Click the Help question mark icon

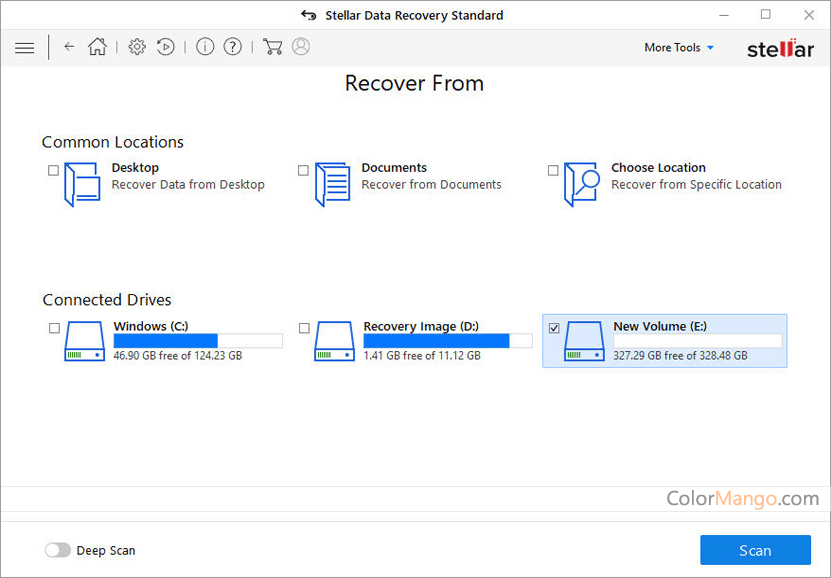(233, 47)
